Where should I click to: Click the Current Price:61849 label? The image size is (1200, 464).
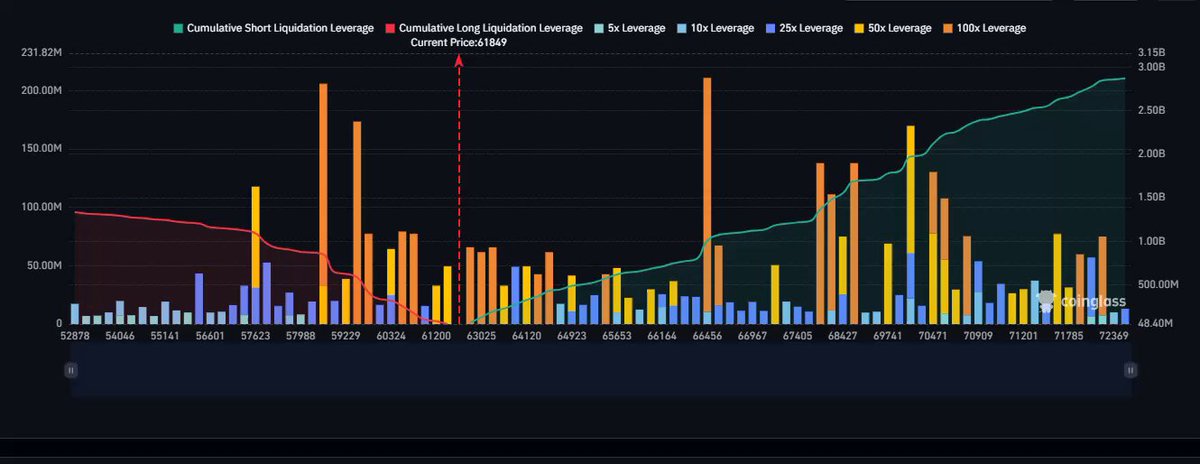(459, 43)
